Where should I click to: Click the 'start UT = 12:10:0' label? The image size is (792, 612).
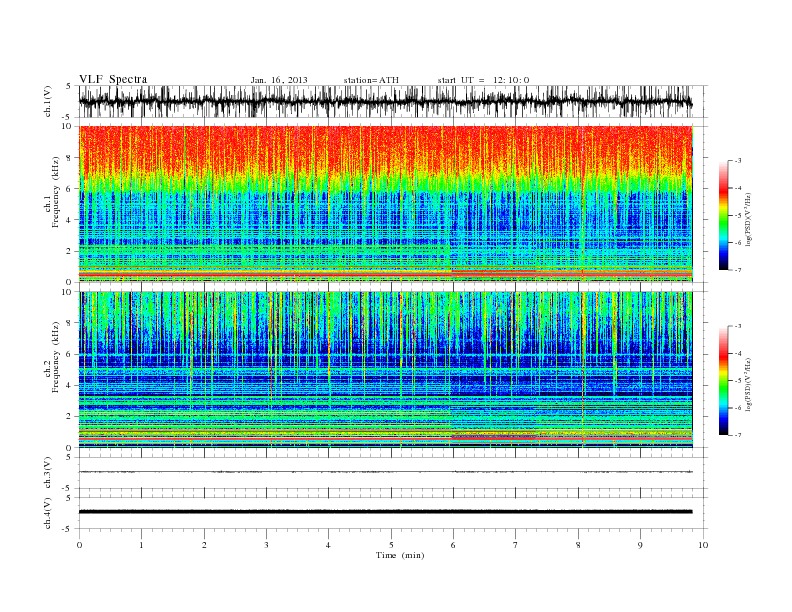pyautogui.click(x=483, y=80)
